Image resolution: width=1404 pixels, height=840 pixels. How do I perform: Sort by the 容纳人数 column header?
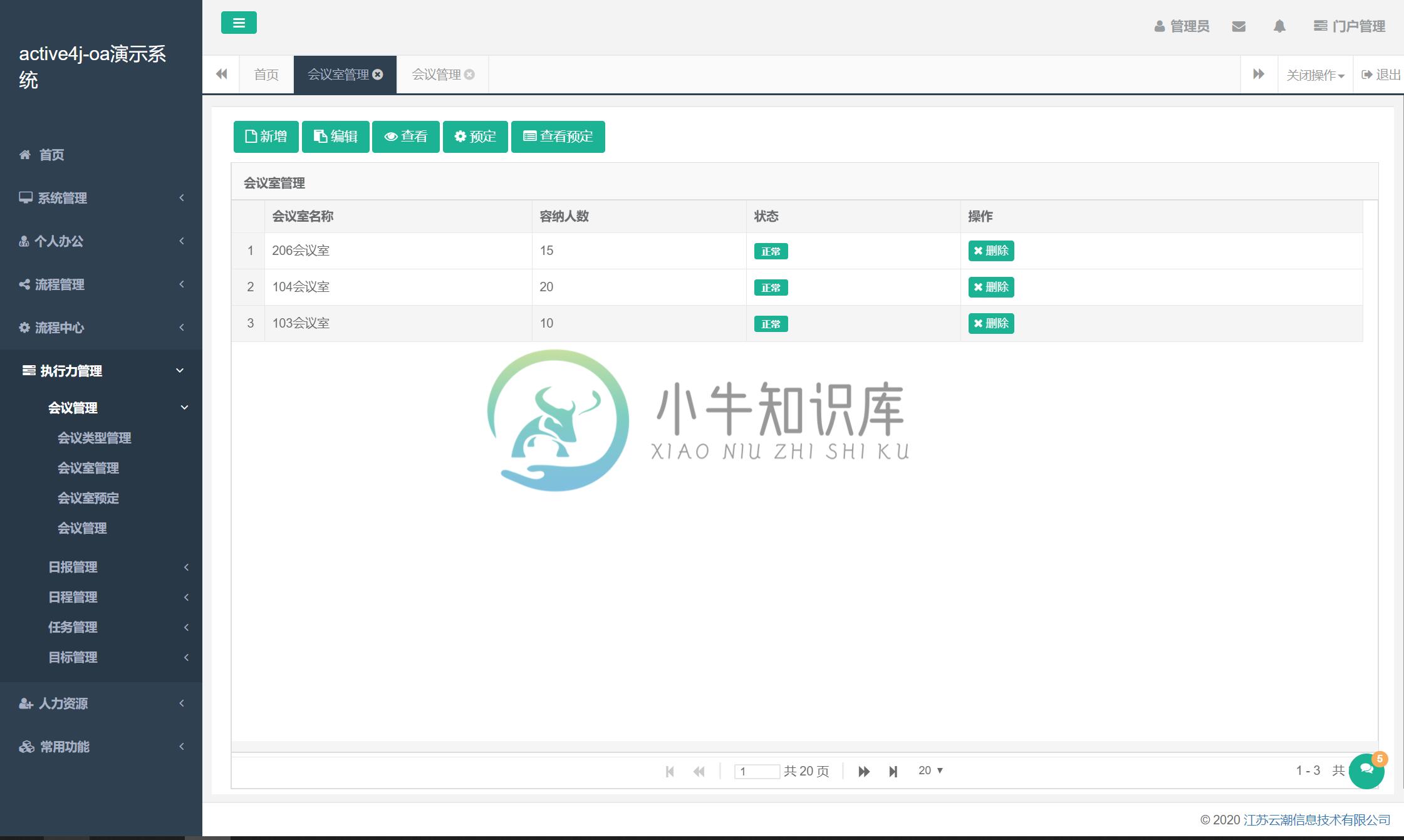coord(639,217)
